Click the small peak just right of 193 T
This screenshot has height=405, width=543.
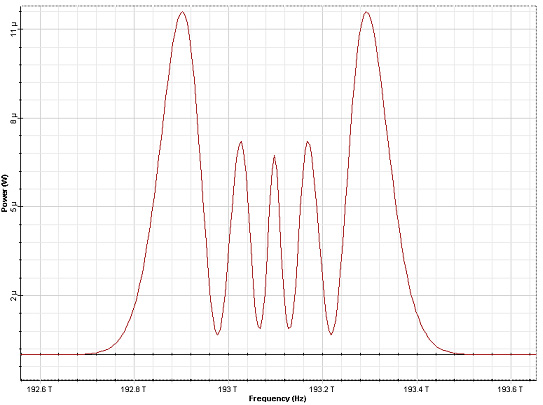(x=241, y=142)
